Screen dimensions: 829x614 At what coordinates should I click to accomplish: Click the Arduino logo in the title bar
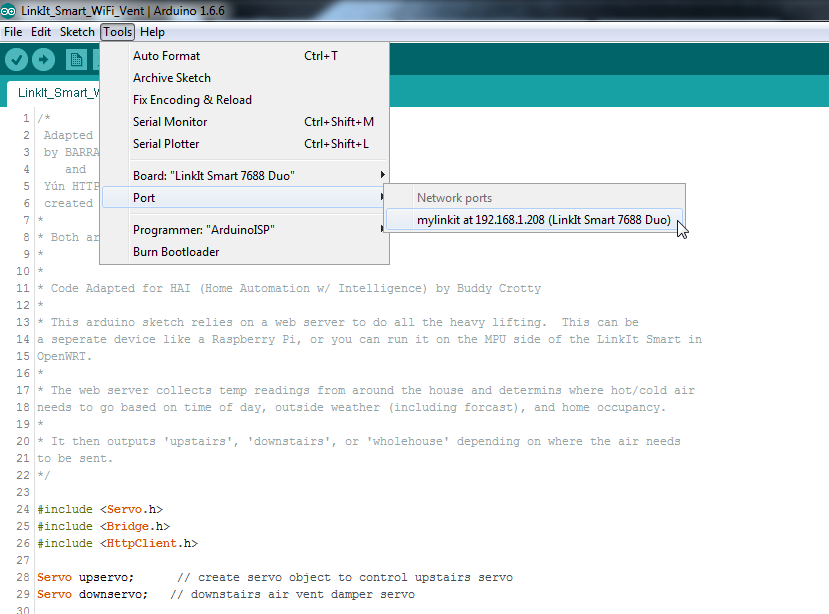(10, 10)
